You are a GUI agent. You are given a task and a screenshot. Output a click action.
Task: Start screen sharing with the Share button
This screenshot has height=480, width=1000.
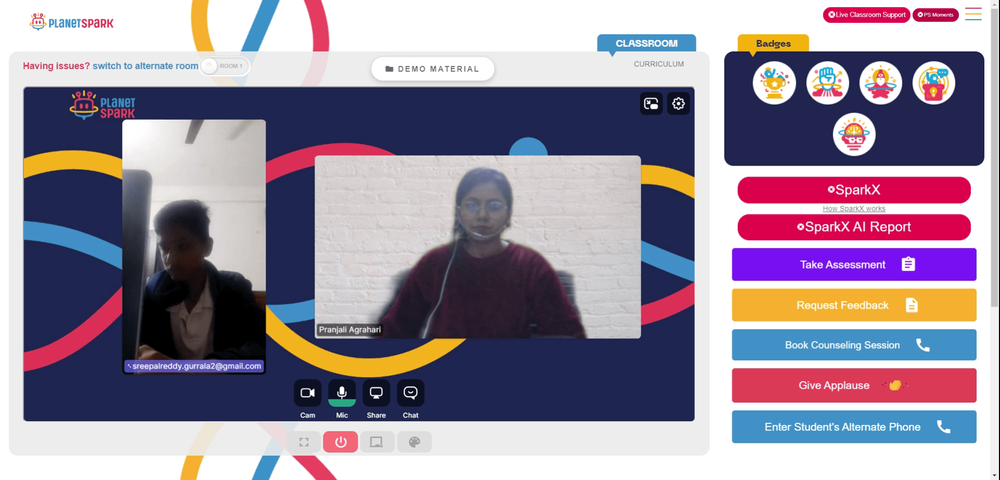pos(376,393)
